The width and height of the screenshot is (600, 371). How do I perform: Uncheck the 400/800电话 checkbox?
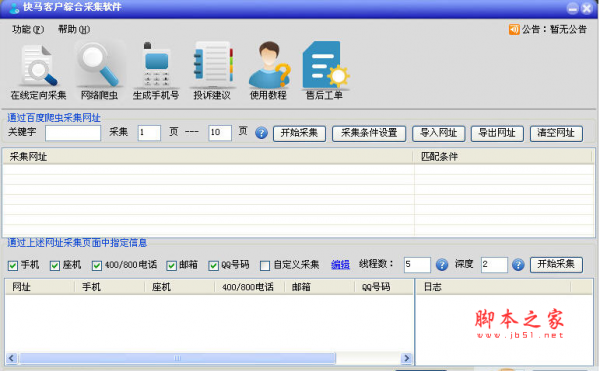[97, 265]
